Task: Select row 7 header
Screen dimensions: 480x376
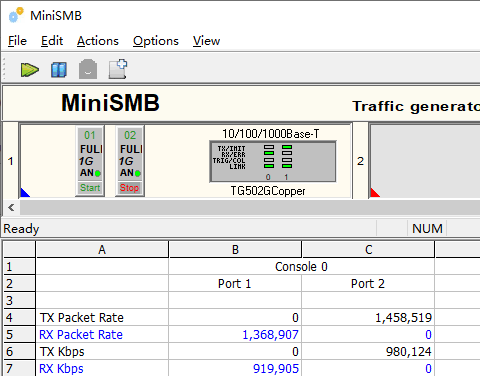Action: tap(19, 368)
